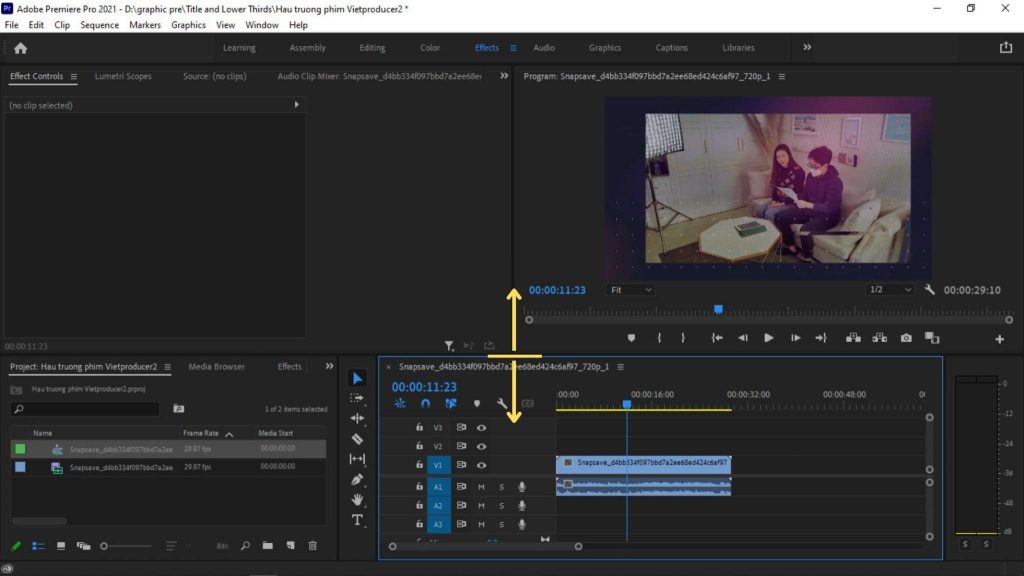Select the Track Select Forward tool
The height and width of the screenshot is (576, 1024).
(358, 398)
